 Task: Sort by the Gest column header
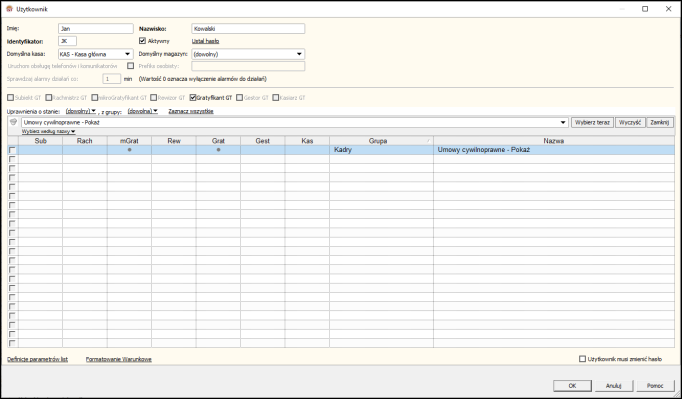(263, 141)
